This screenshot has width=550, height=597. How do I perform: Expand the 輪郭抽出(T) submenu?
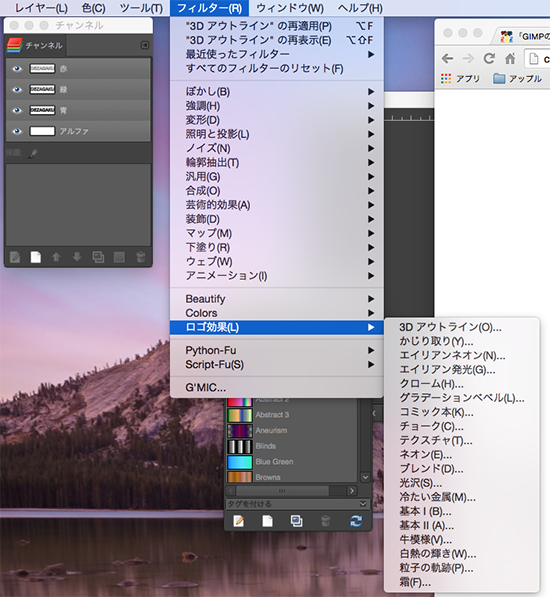pyautogui.click(x=277, y=163)
